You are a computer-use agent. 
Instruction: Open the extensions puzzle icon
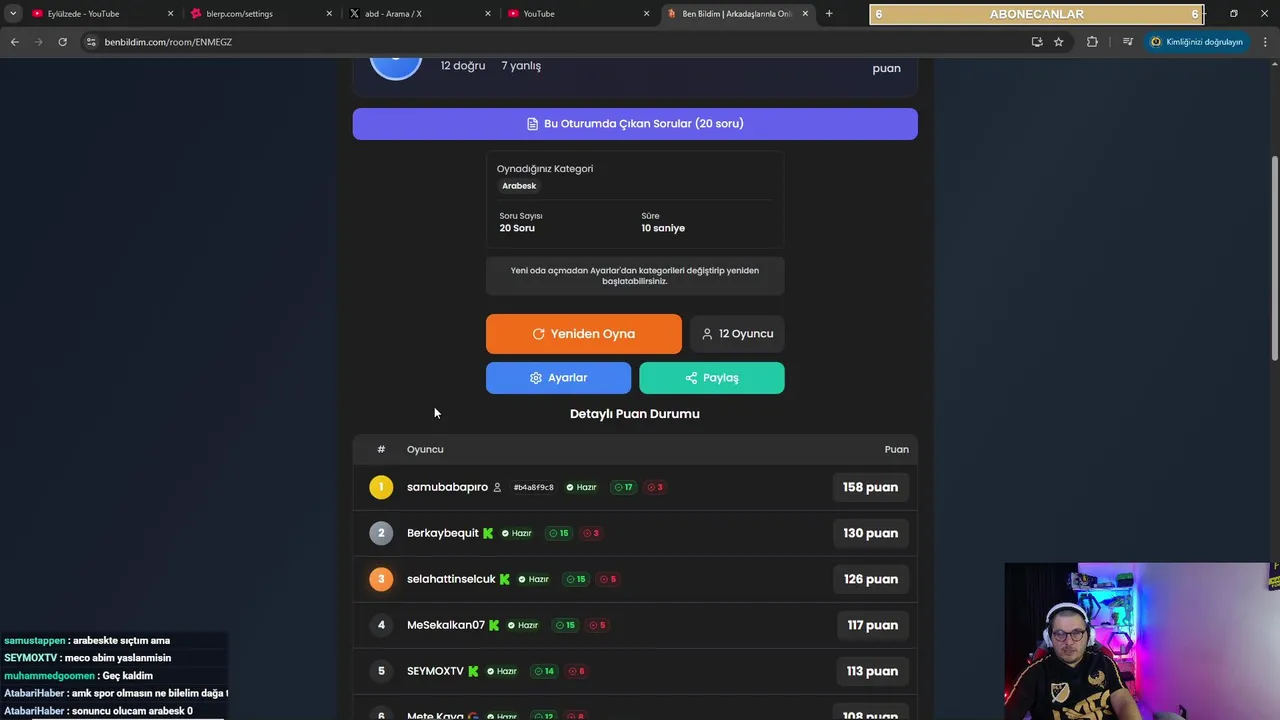click(x=1092, y=42)
